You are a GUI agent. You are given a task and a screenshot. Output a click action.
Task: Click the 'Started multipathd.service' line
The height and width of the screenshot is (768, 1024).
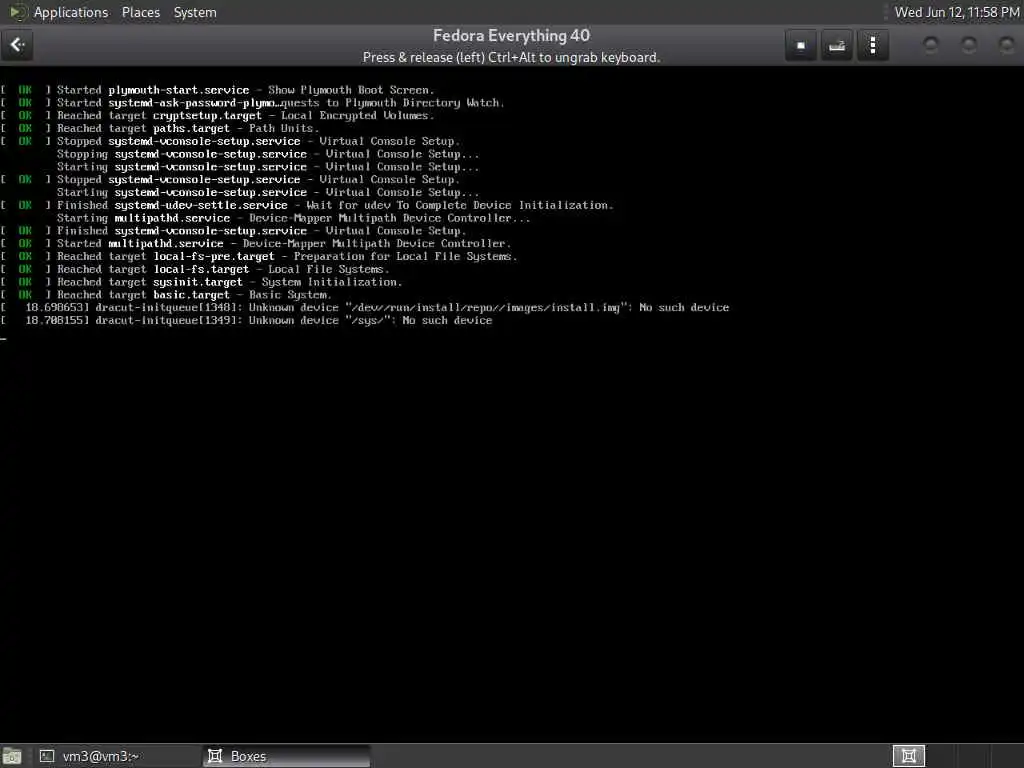(x=256, y=244)
